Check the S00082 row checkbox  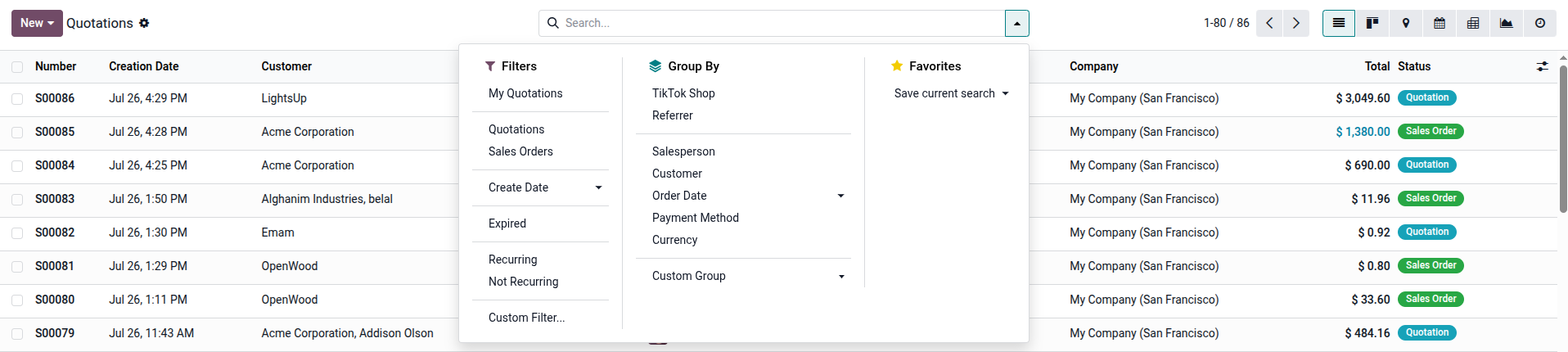click(x=17, y=233)
